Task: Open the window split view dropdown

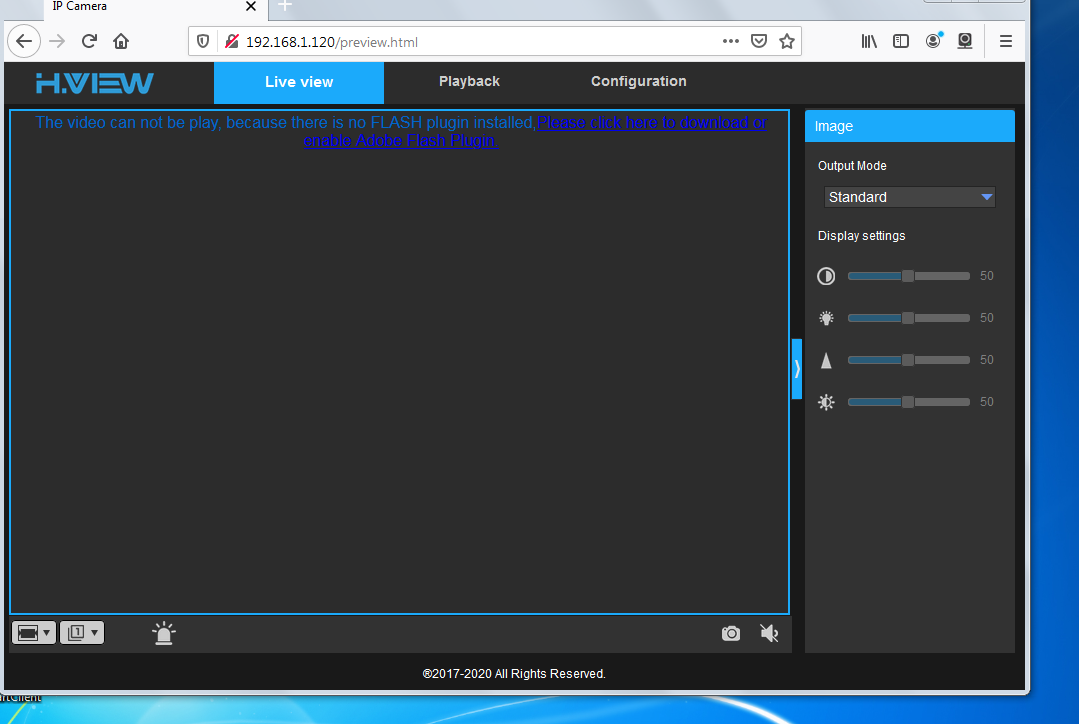Action: [81, 632]
